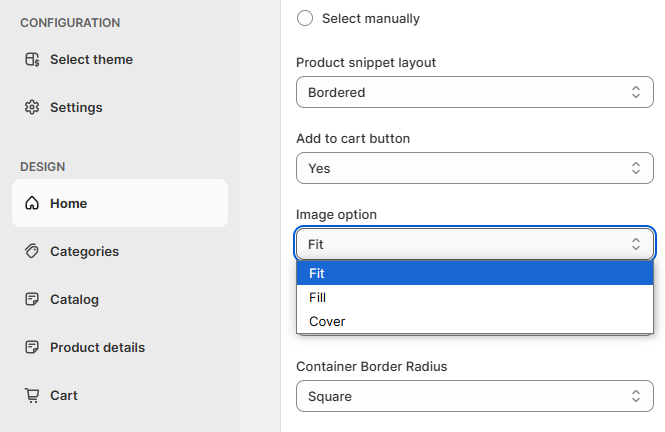Click the Add to cart button label
Screen dimensions: 665x432
point(353,139)
